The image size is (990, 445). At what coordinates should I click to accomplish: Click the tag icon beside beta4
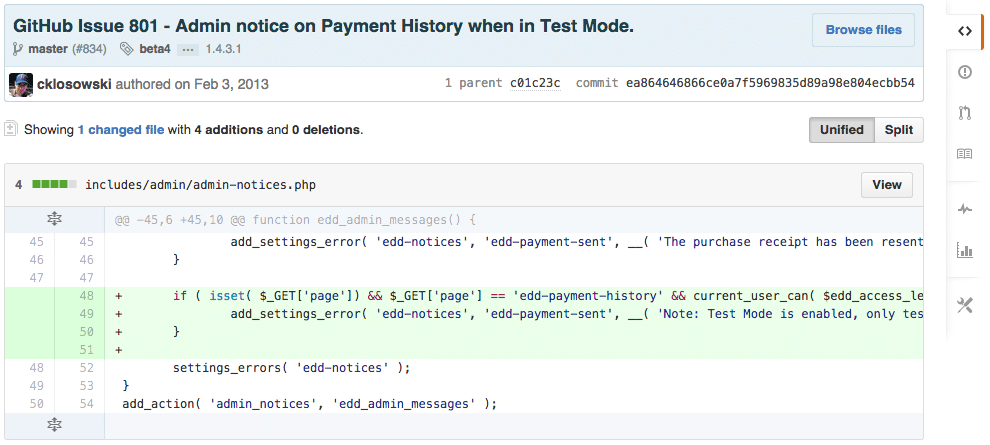127,49
